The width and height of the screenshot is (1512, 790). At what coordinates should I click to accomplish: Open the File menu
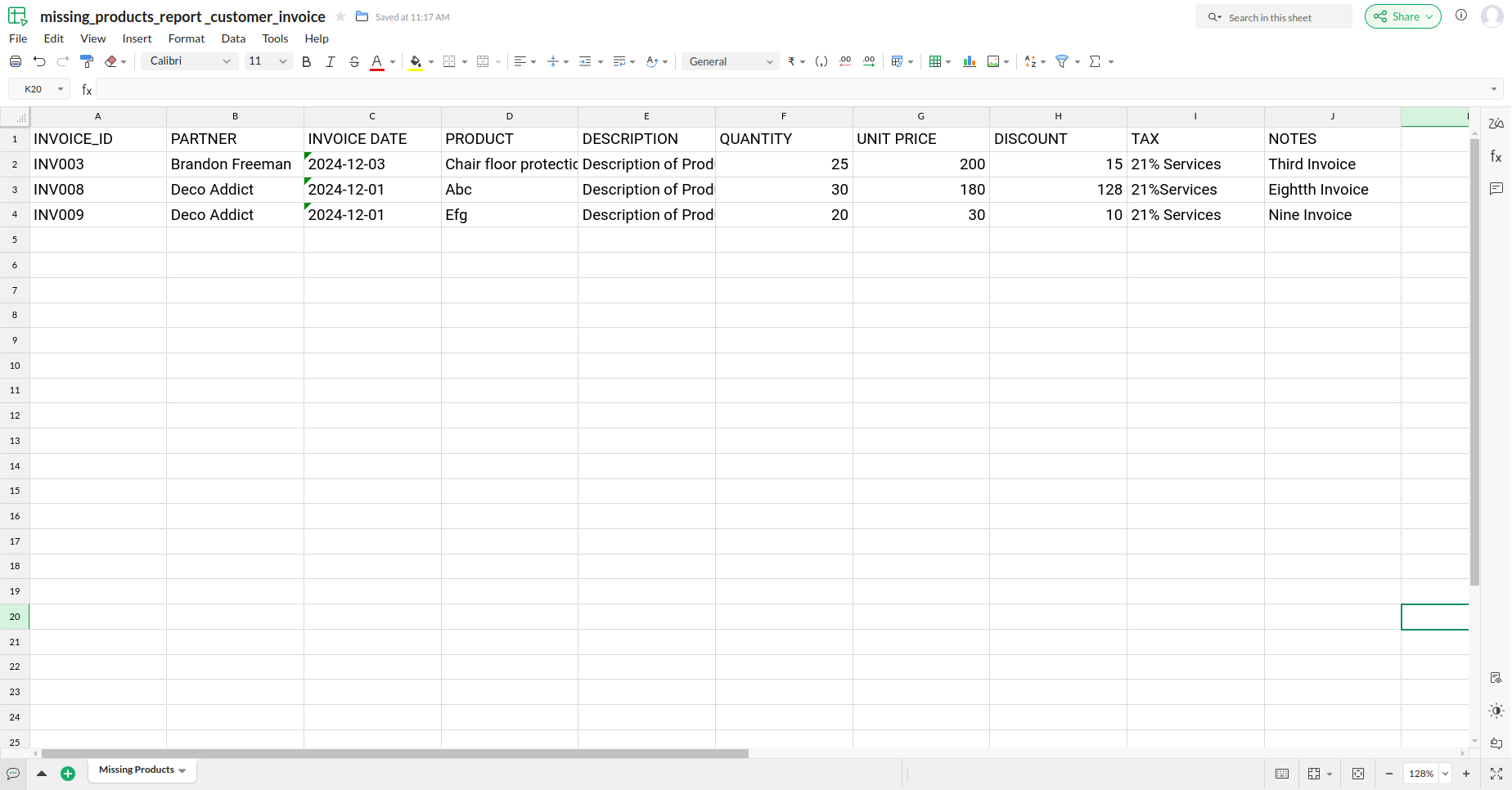tap(18, 38)
